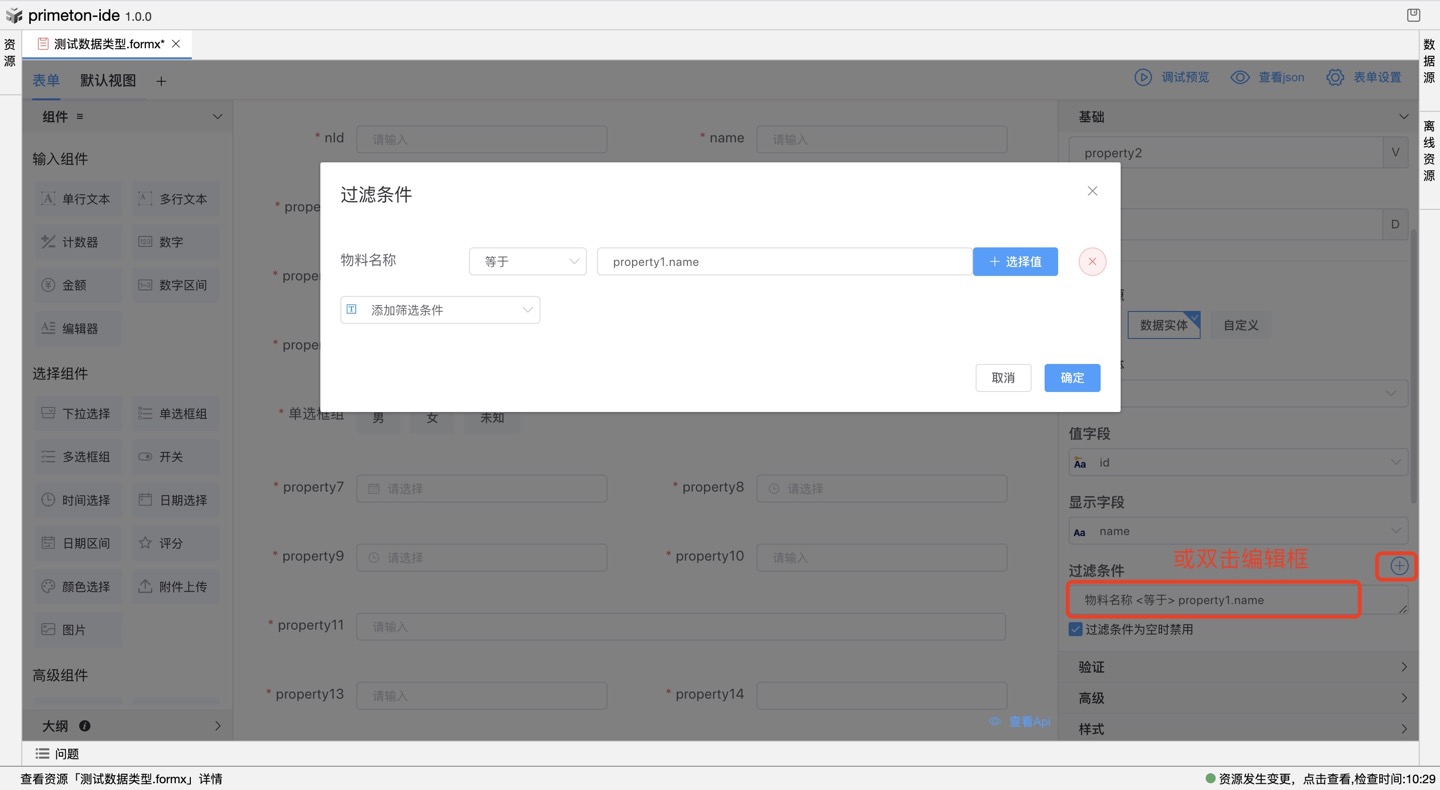Click the plus icon beside 过滤条件
The image size is (1440, 790).
1398,566
